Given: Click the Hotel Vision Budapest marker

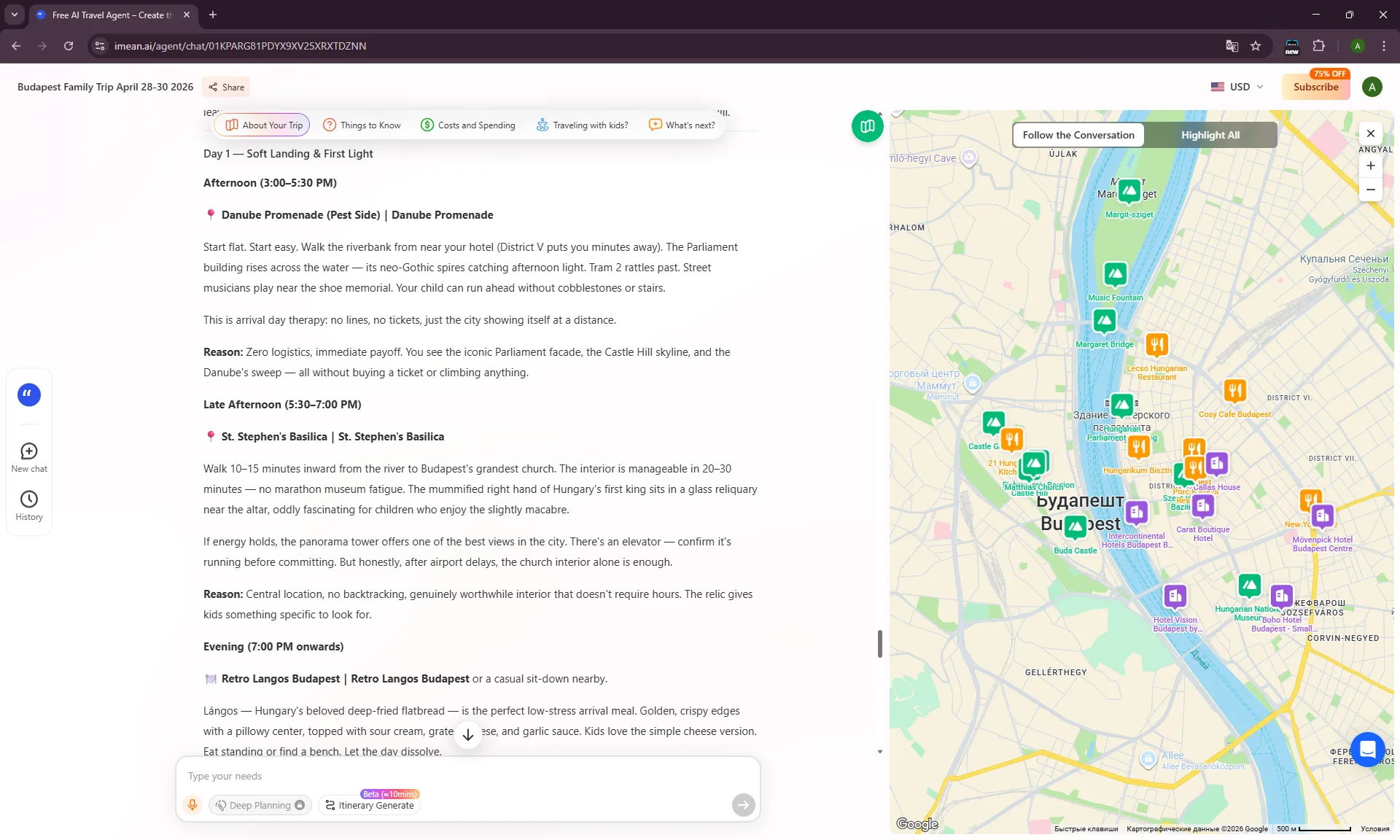Looking at the screenshot, I should (x=1175, y=597).
